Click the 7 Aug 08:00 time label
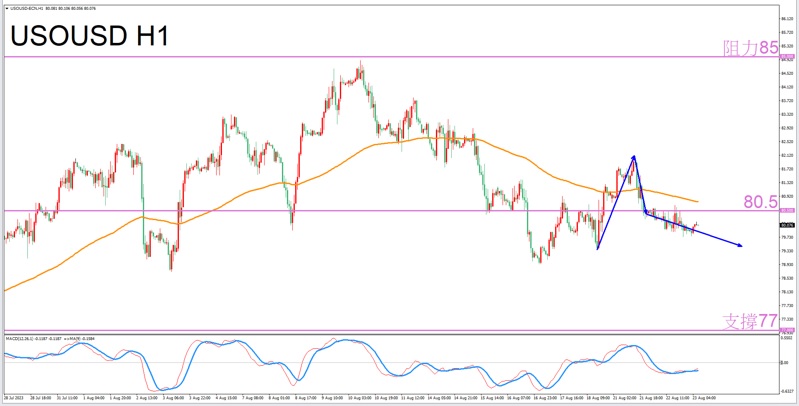The height and width of the screenshot is (406, 799). click(253, 397)
